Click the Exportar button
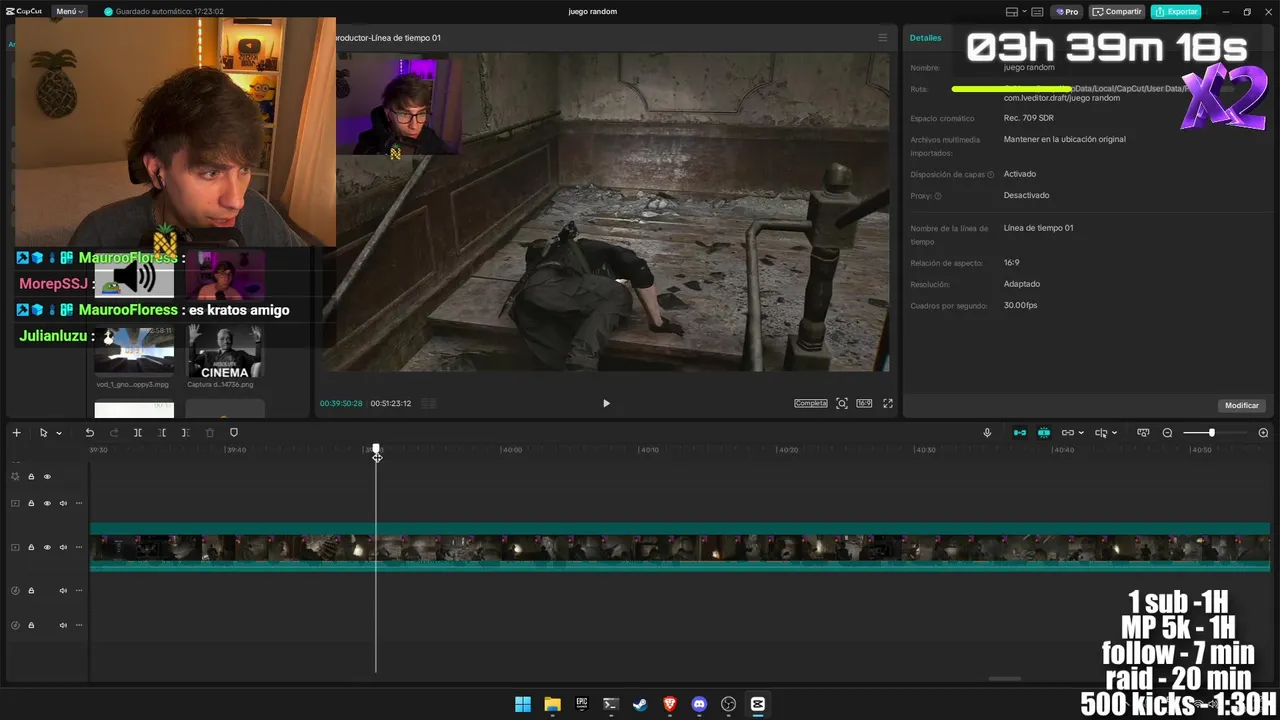The width and height of the screenshot is (1280, 720). (x=1176, y=12)
